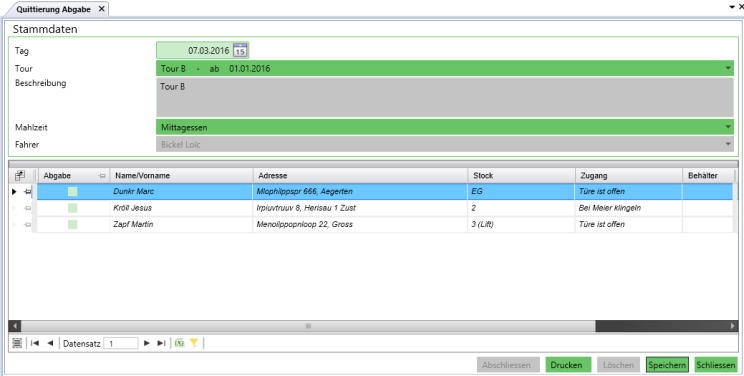744x376 pixels.
Task: Click address Menoilppopnloop 22, Gross
Action: pyautogui.click(x=361, y=224)
